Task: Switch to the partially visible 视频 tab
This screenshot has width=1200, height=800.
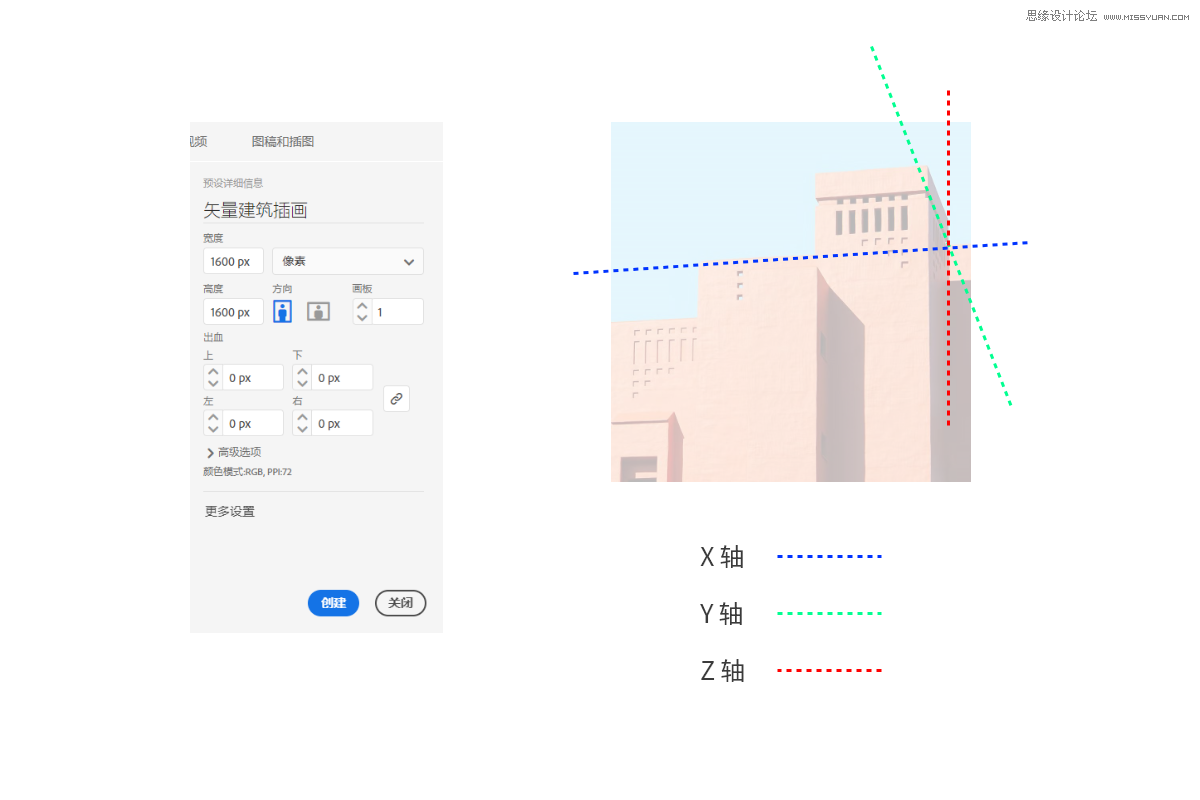Action: (198, 142)
